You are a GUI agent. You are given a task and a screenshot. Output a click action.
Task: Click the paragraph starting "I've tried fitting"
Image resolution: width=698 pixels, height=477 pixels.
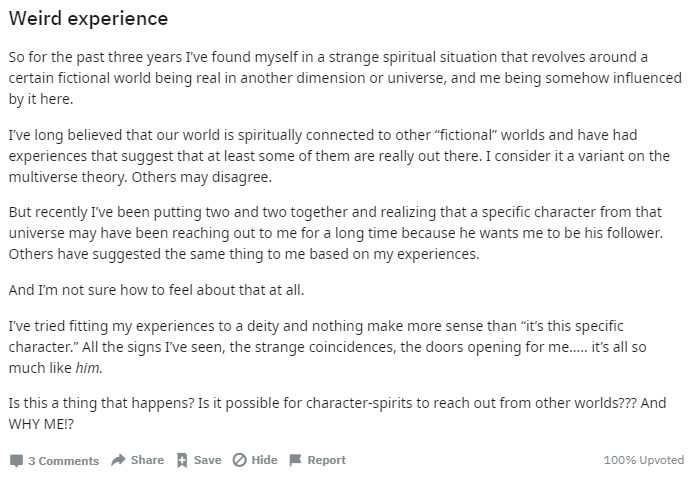click(x=328, y=347)
